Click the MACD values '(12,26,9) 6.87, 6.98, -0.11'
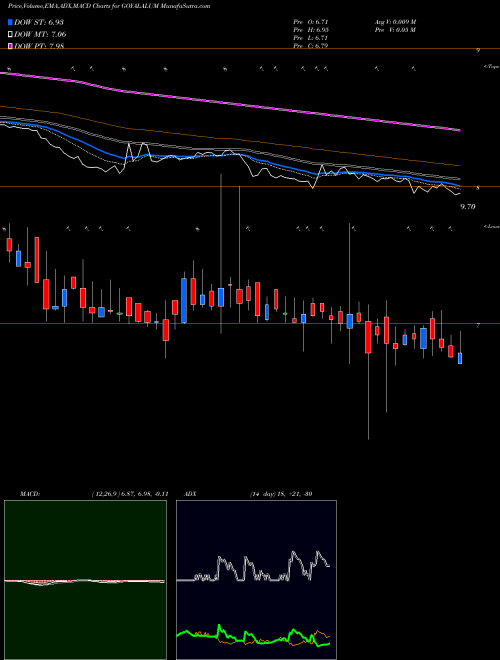This screenshot has width=500, height=660. click(130, 494)
